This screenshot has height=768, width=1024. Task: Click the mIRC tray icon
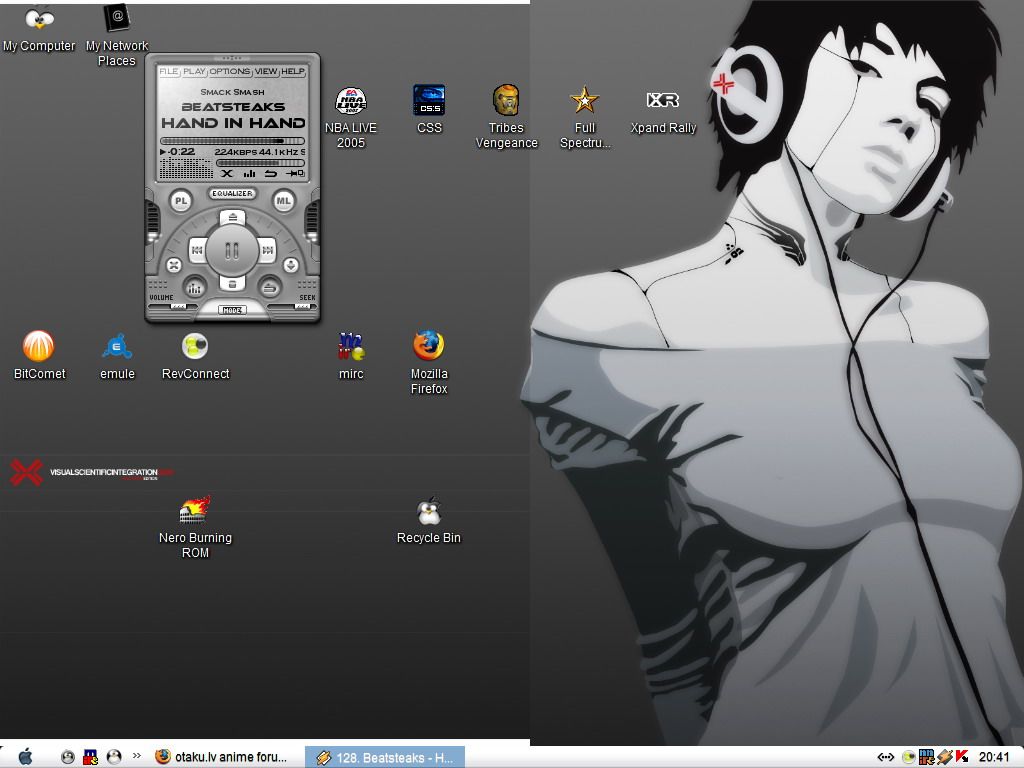(x=926, y=757)
